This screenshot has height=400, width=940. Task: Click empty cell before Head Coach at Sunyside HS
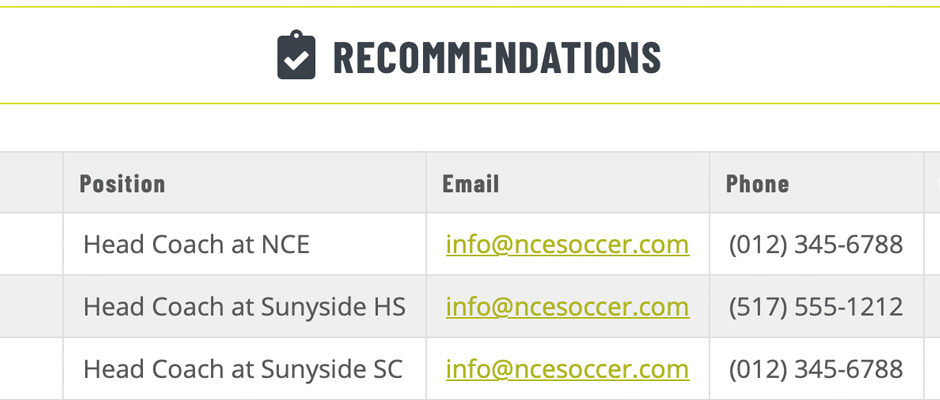[x=31, y=306]
